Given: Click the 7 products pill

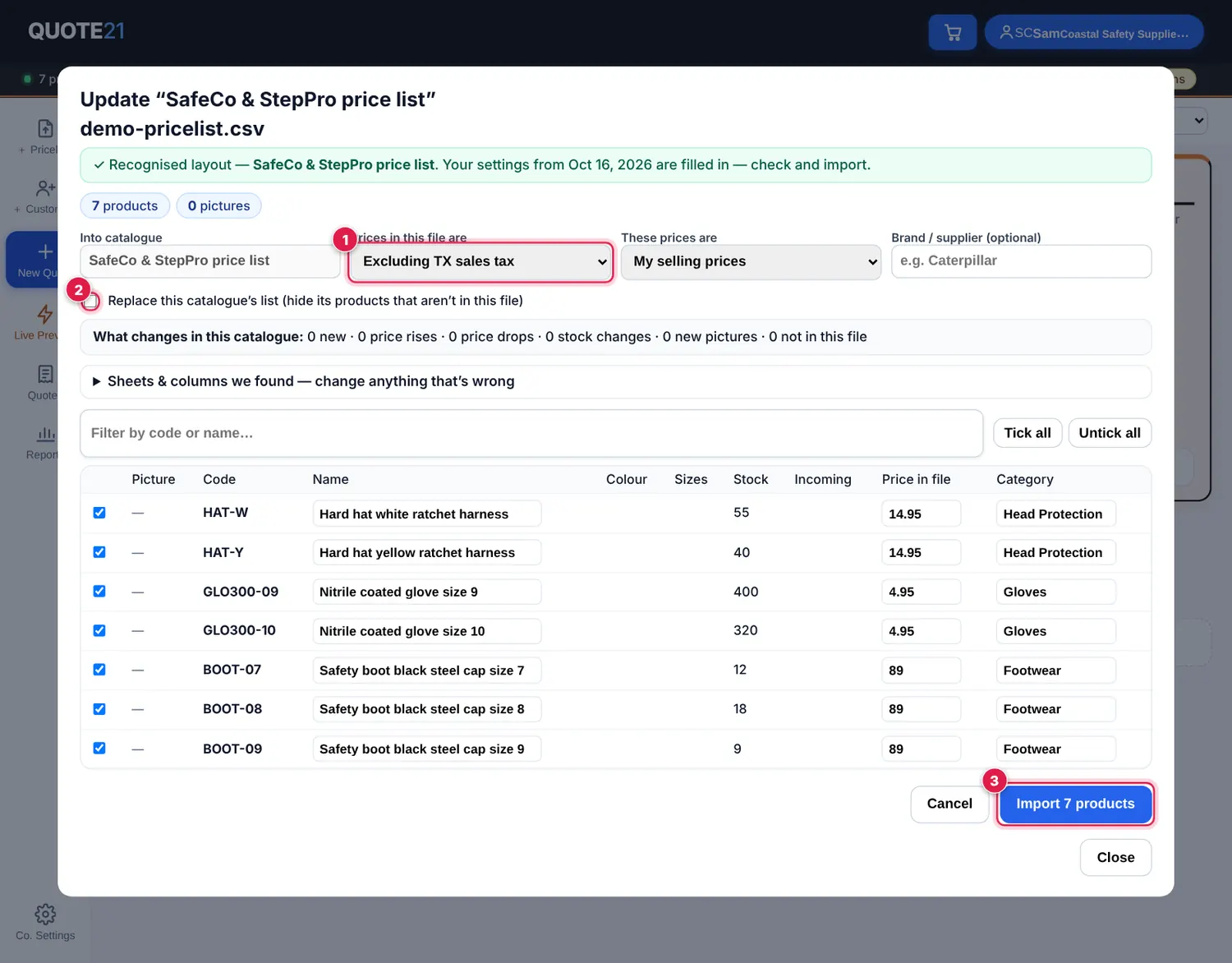Looking at the screenshot, I should [x=125, y=205].
